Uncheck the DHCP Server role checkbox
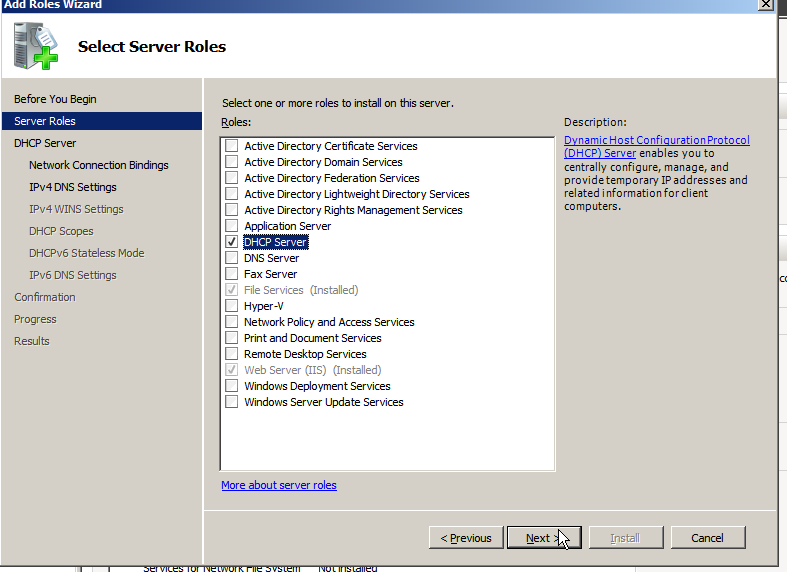Viewport: 787px width, 572px height. pos(231,242)
